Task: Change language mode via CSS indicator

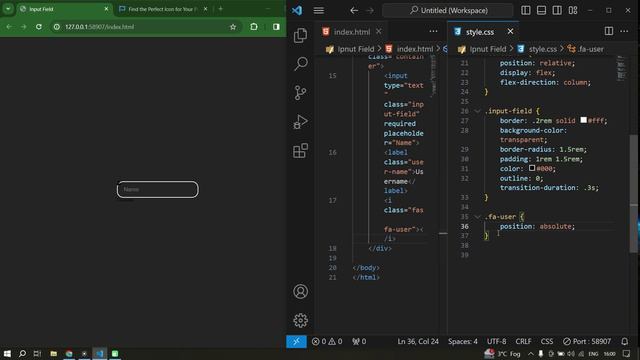Action: (547, 341)
